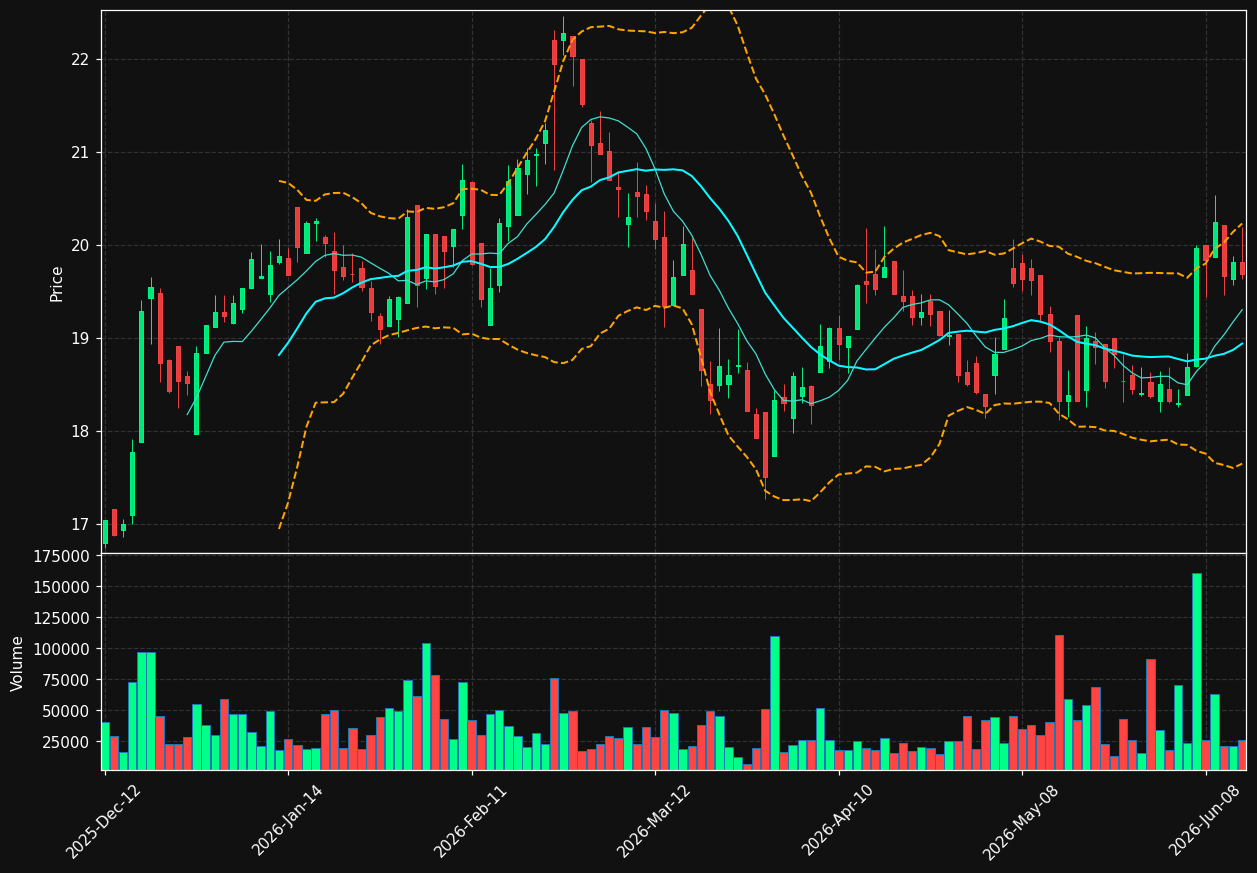Viewport: 1257px width, 873px height.
Task: Select the price tick label "17"
Action: [80, 525]
